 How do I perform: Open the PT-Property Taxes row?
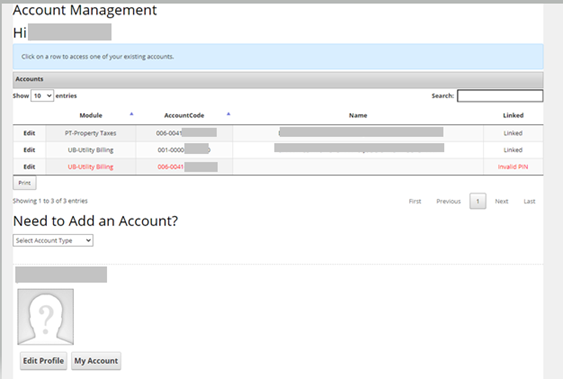(278, 133)
